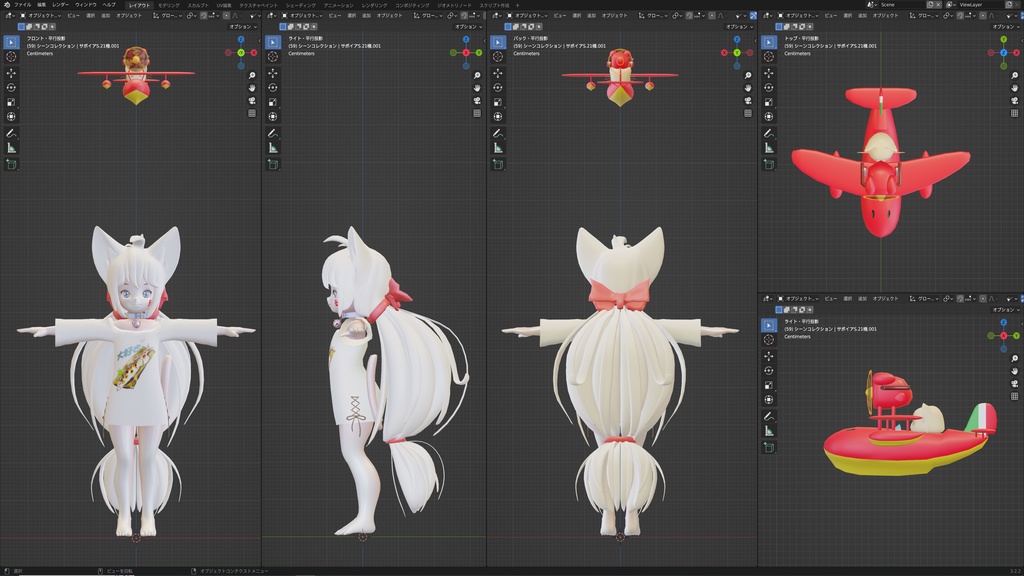Choose the Measure tool in character side-view viewport
This screenshot has height=576, width=1024.
coord(273,148)
